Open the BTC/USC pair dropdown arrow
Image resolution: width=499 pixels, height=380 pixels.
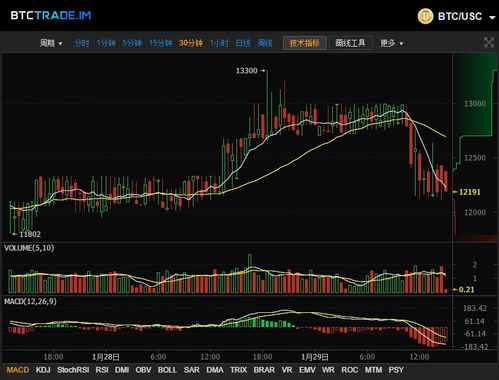tap(492, 17)
